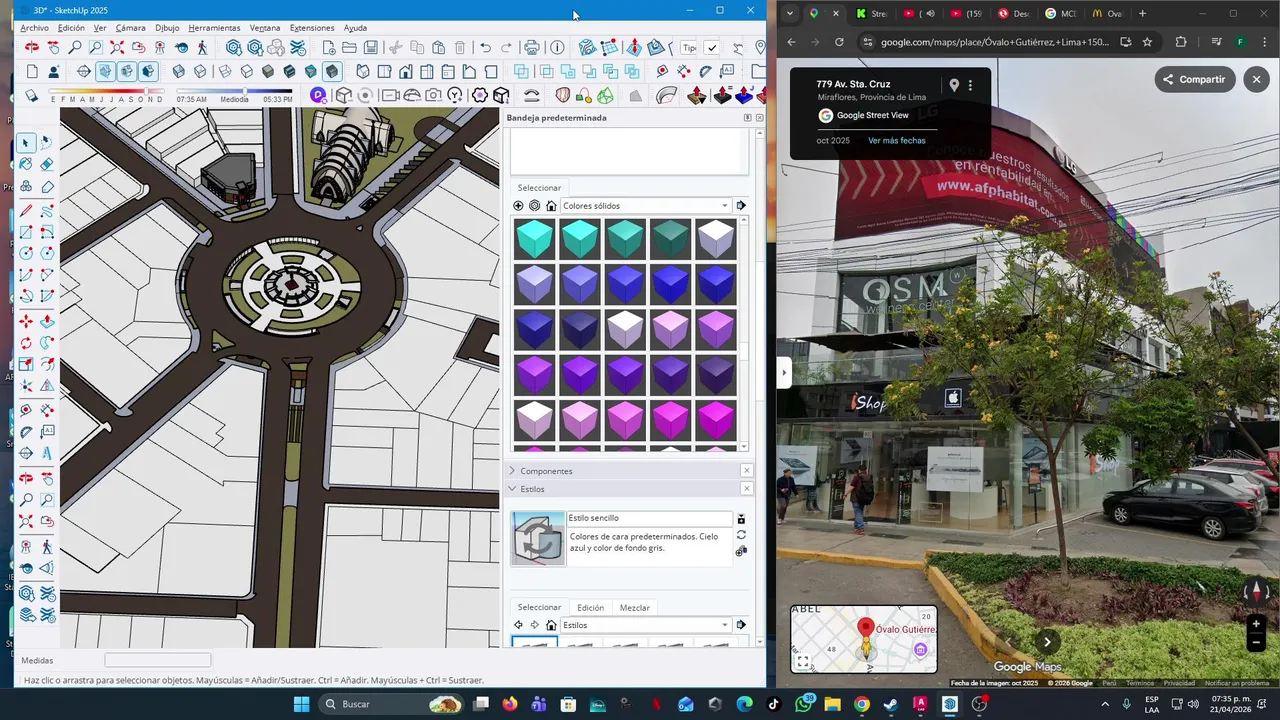
Task: Pick the Eraser tool in left toolbar
Action: [x=47, y=165]
